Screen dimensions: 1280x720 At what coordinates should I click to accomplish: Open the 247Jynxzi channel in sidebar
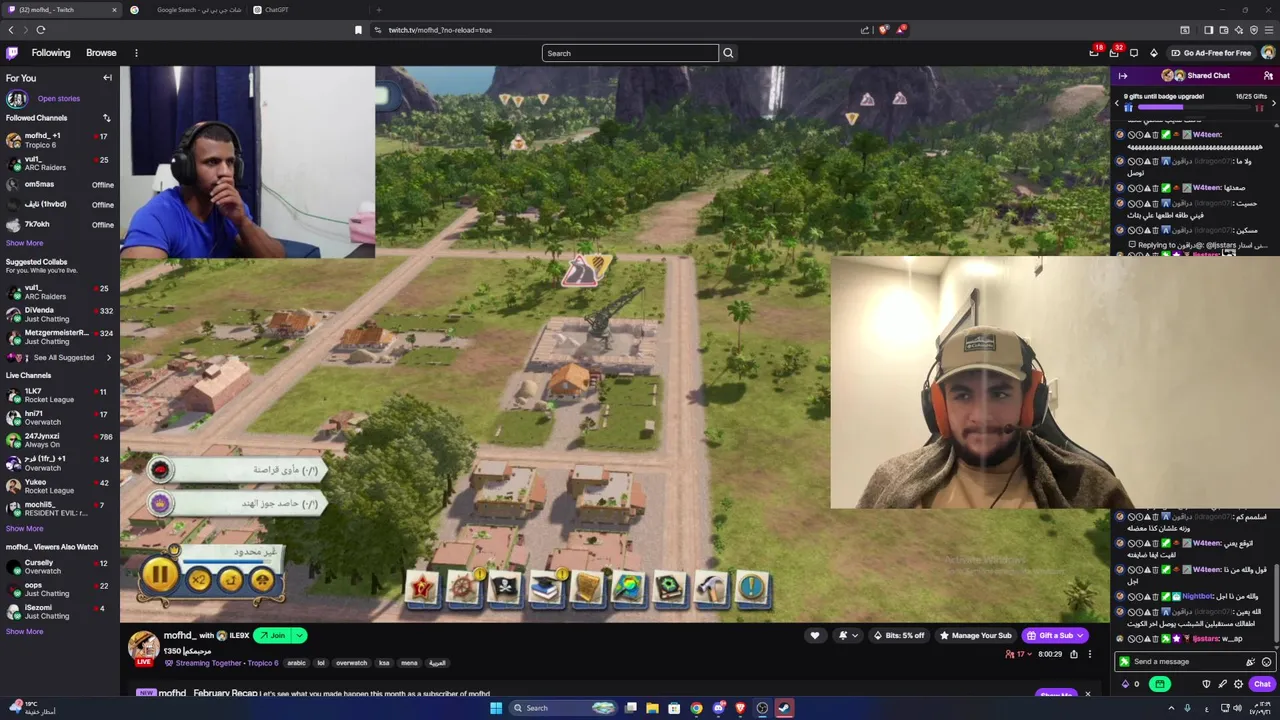point(60,440)
